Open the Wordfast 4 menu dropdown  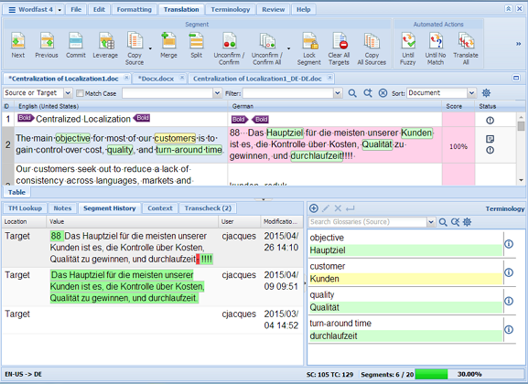(x=60, y=10)
